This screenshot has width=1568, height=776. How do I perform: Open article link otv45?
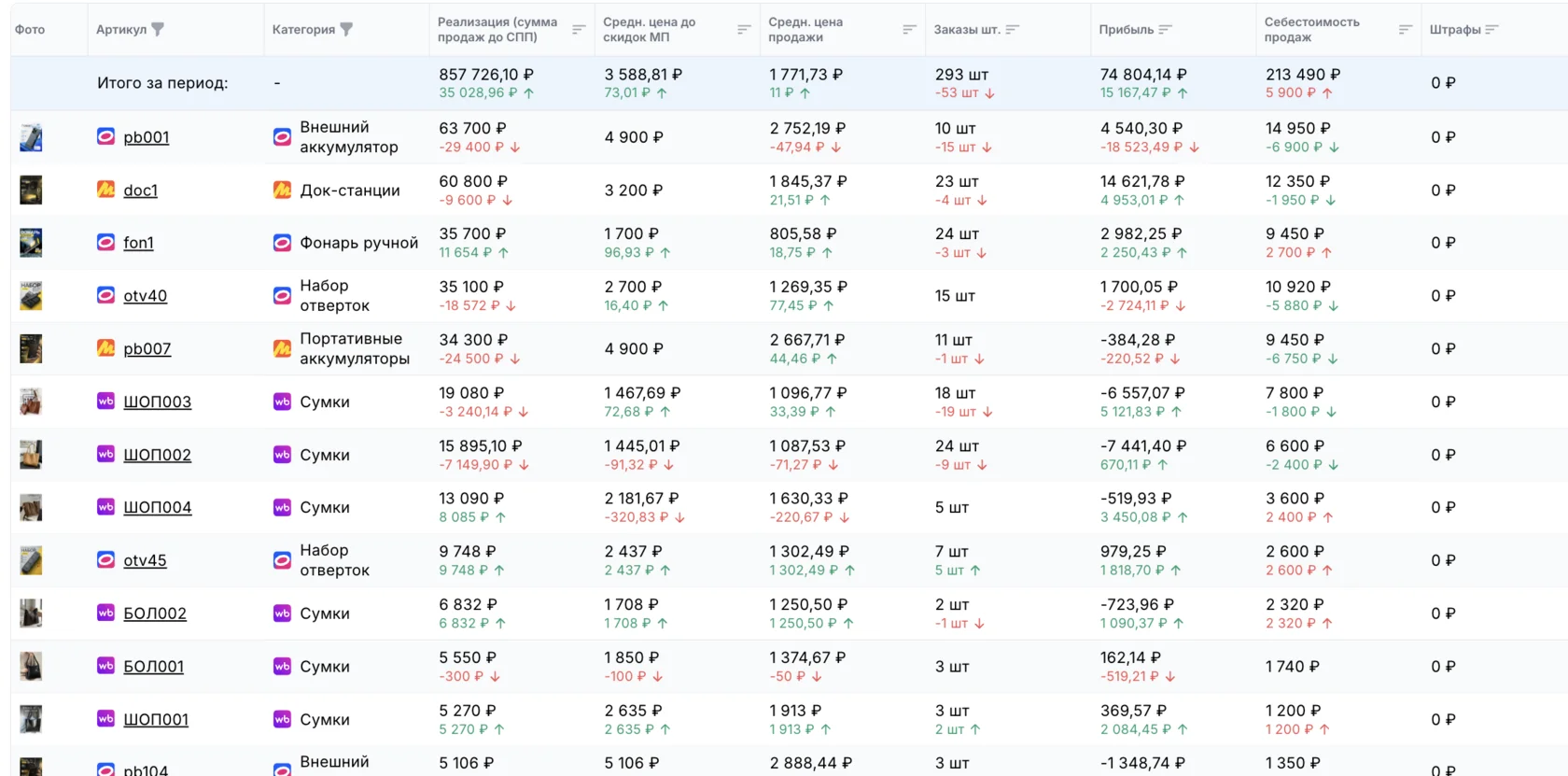point(145,561)
